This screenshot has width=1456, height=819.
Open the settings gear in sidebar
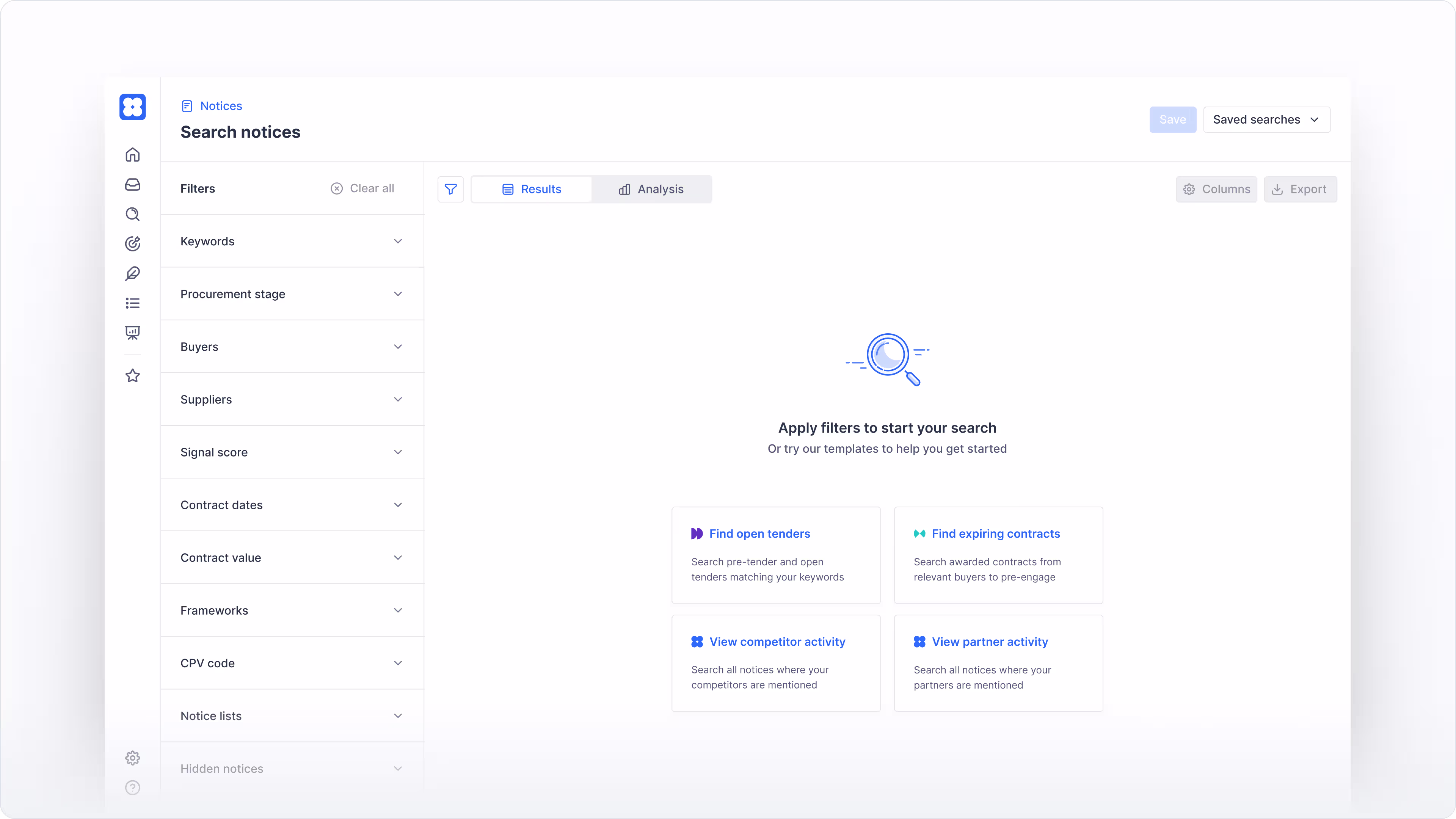click(x=132, y=758)
